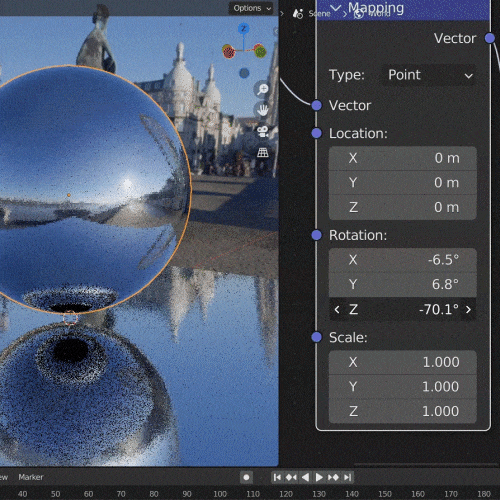
Task: Open the Type Point dropdown
Action: 429,75
